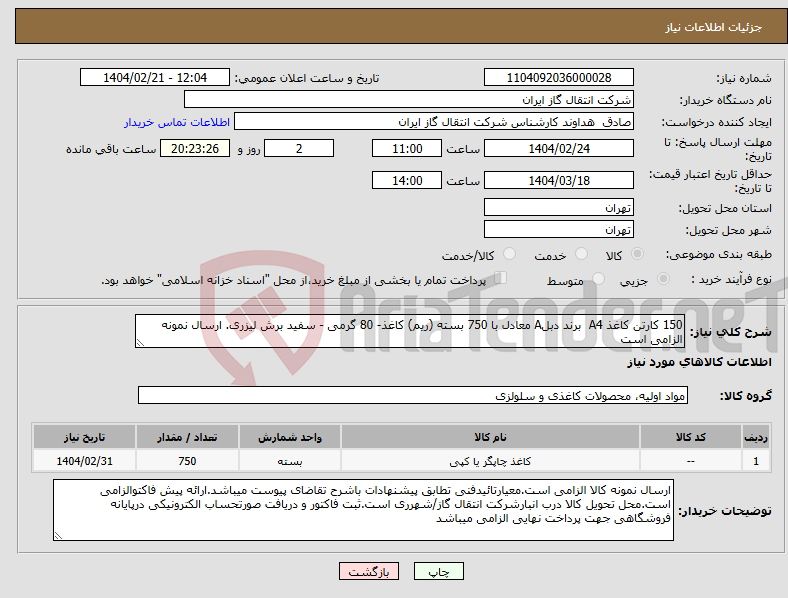Click the price validity date 1404/03/18
The image size is (788, 598).
(x=558, y=180)
